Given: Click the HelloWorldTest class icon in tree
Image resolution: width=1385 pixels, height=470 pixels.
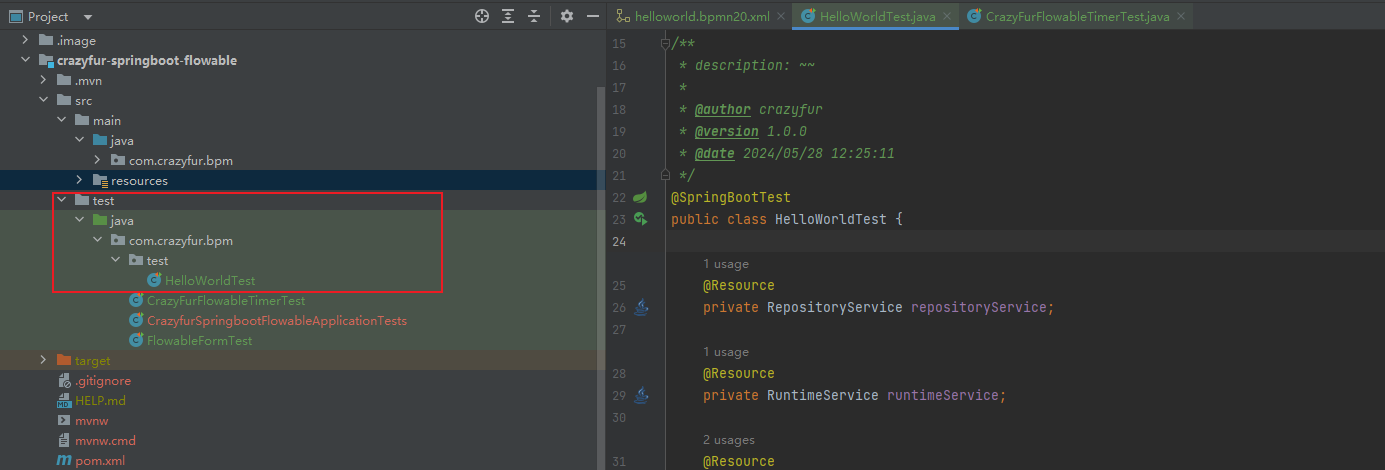Looking at the screenshot, I should click(155, 280).
